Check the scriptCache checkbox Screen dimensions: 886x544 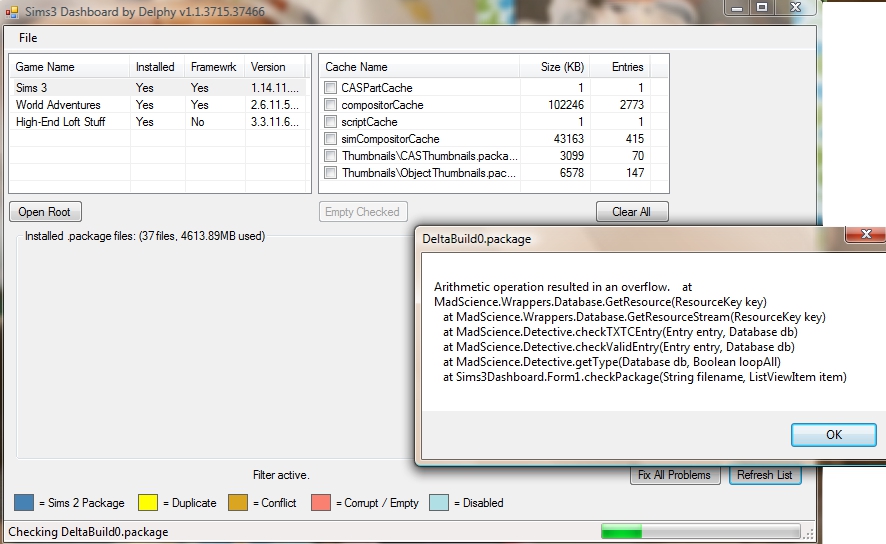point(331,121)
